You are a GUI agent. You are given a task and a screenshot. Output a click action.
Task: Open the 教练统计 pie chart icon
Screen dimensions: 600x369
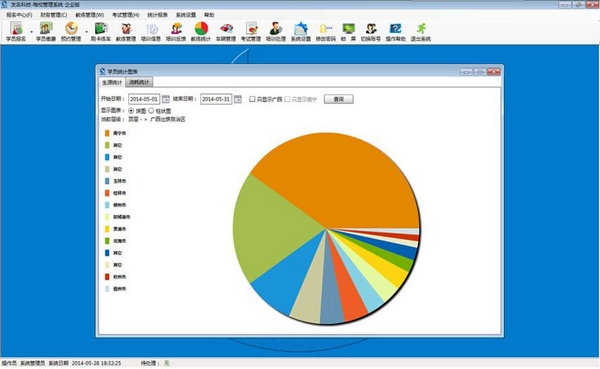pyautogui.click(x=201, y=31)
